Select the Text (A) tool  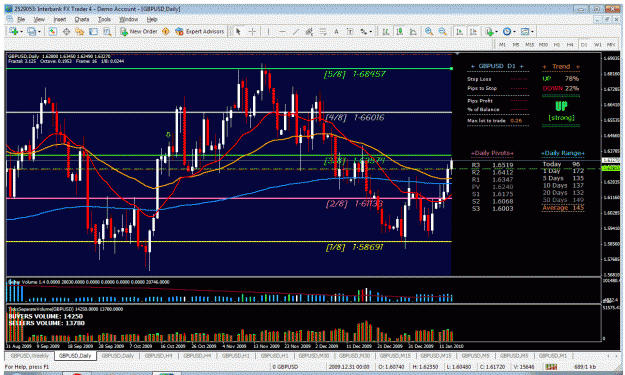336,31
